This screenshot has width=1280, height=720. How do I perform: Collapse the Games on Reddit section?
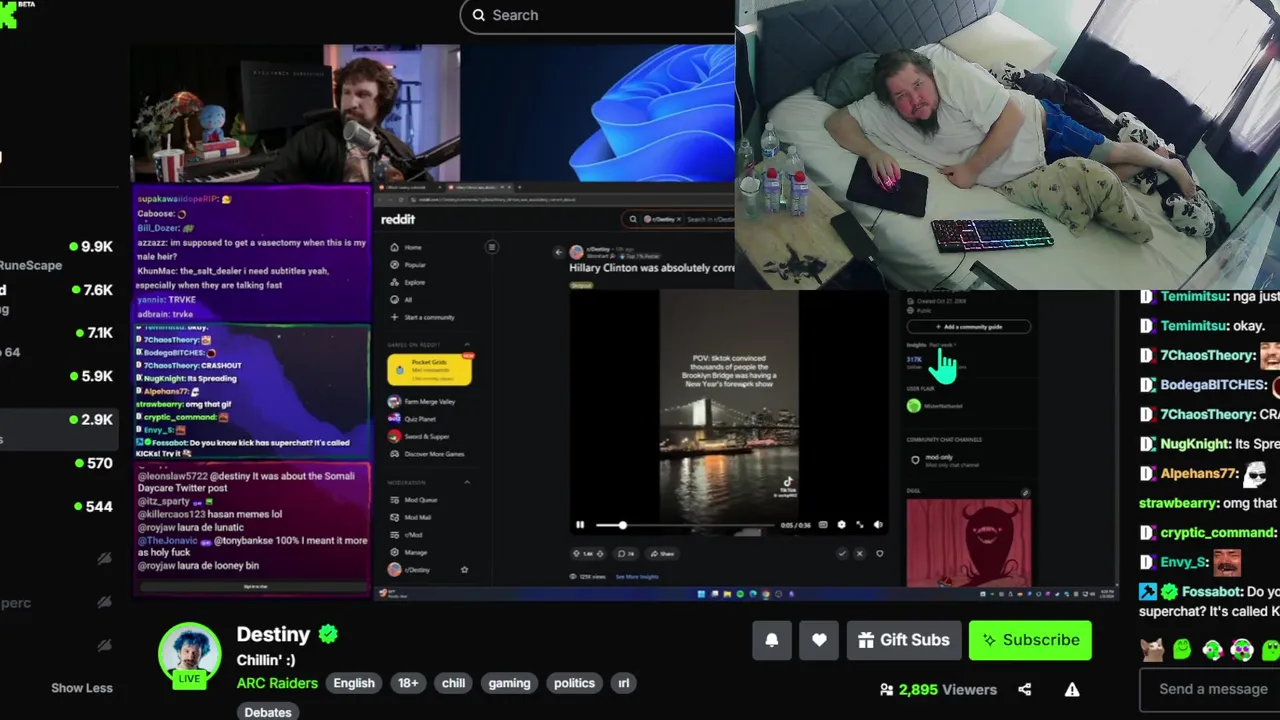[x=467, y=345]
